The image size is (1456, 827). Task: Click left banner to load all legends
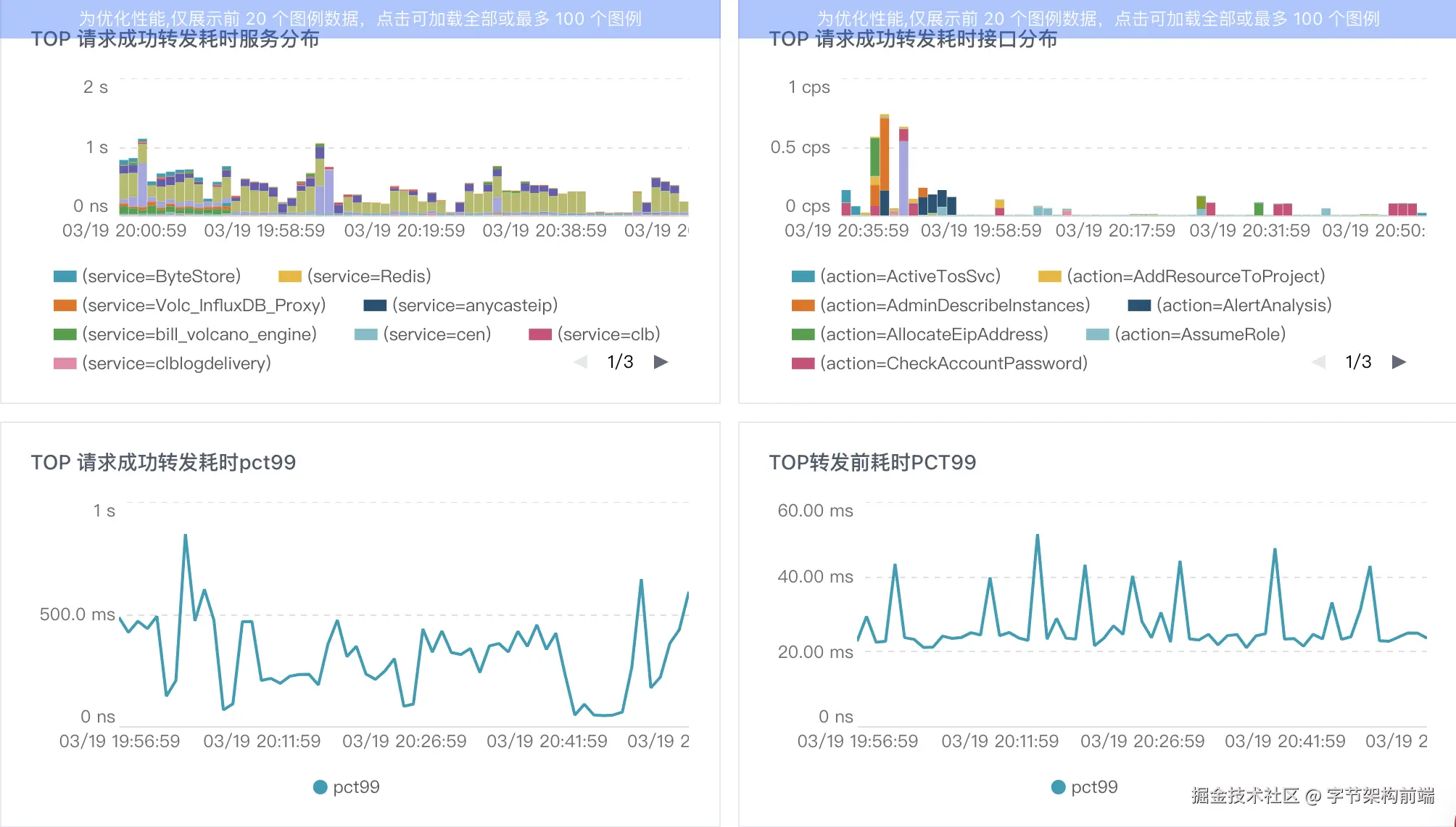(360, 18)
